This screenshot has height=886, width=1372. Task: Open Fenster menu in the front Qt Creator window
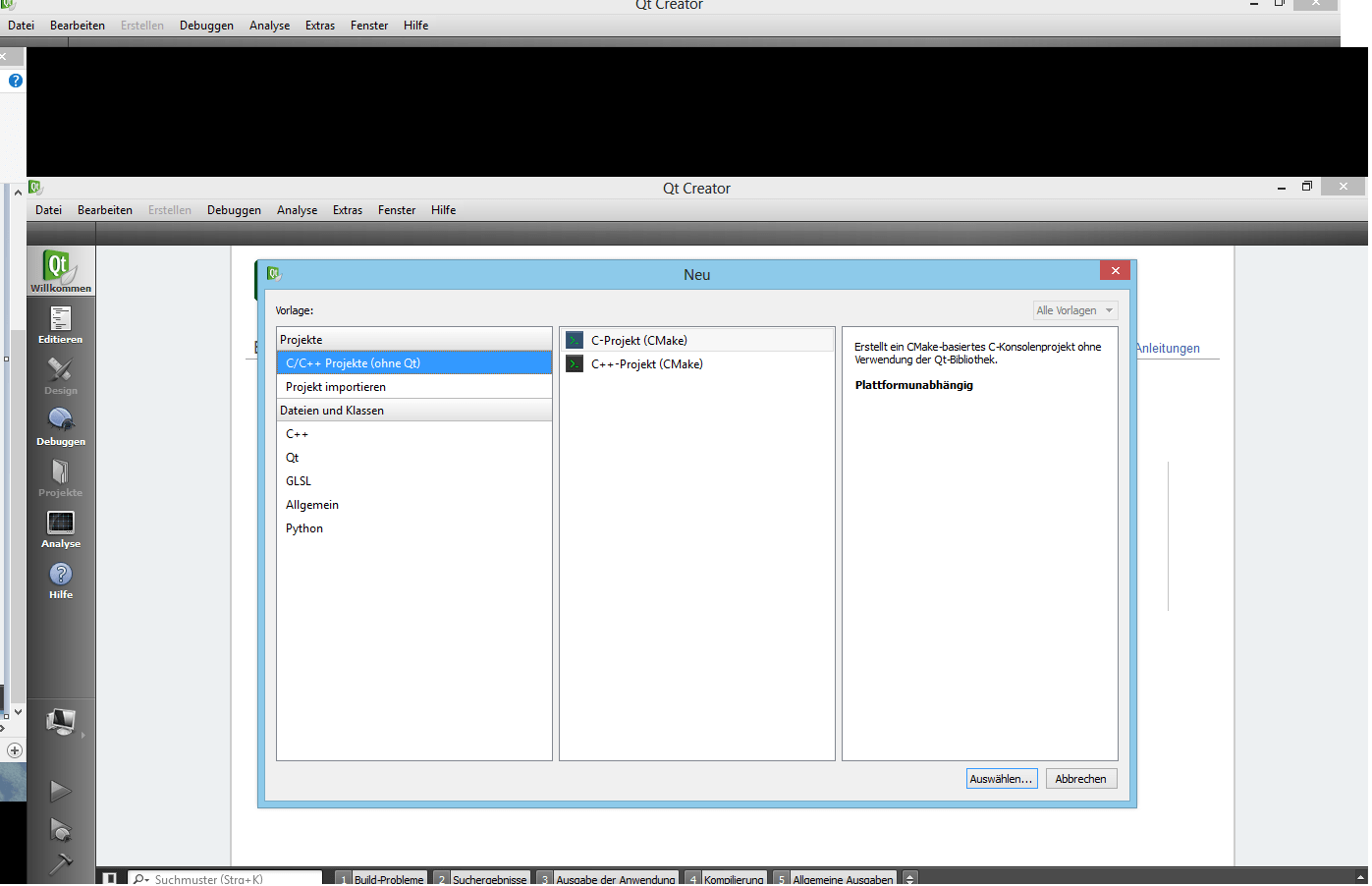[x=397, y=210]
